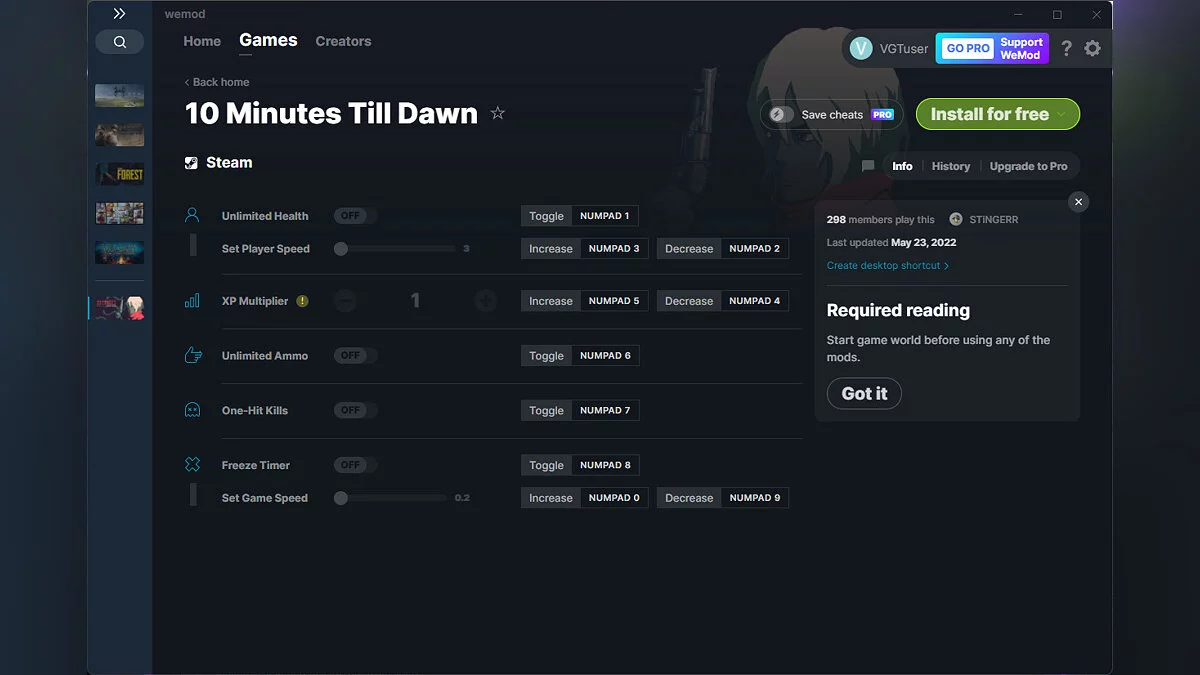Click the XP Multiplier warning info icon
This screenshot has width=1200, height=675.
[x=302, y=301]
